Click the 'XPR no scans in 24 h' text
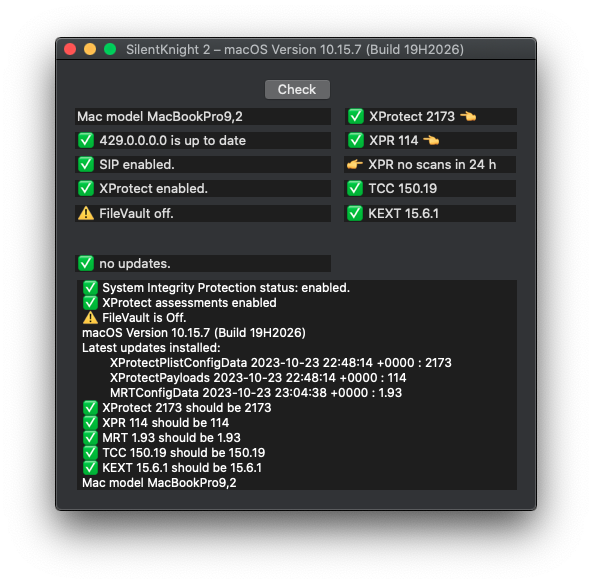 (x=432, y=165)
